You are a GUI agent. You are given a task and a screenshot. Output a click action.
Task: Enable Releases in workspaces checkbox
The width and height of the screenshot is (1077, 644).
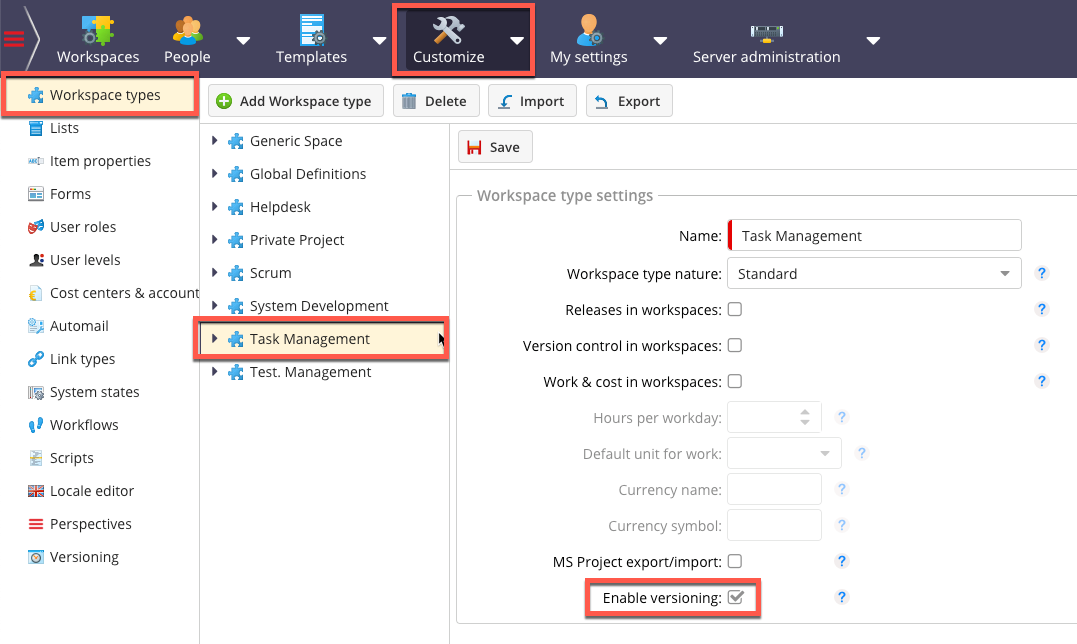[x=734, y=310]
